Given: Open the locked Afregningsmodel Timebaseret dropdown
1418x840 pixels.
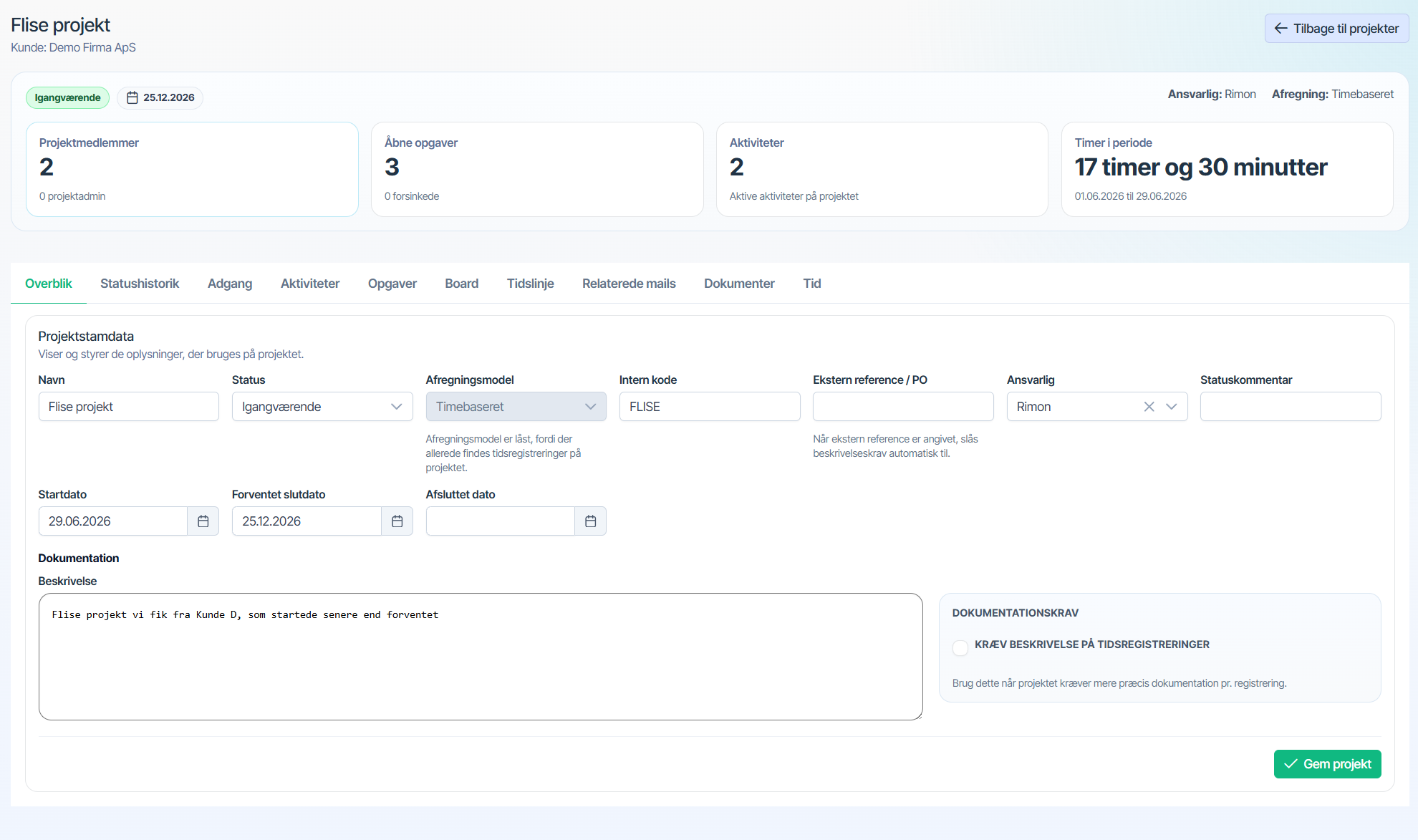Looking at the screenshot, I should point(516,407).
